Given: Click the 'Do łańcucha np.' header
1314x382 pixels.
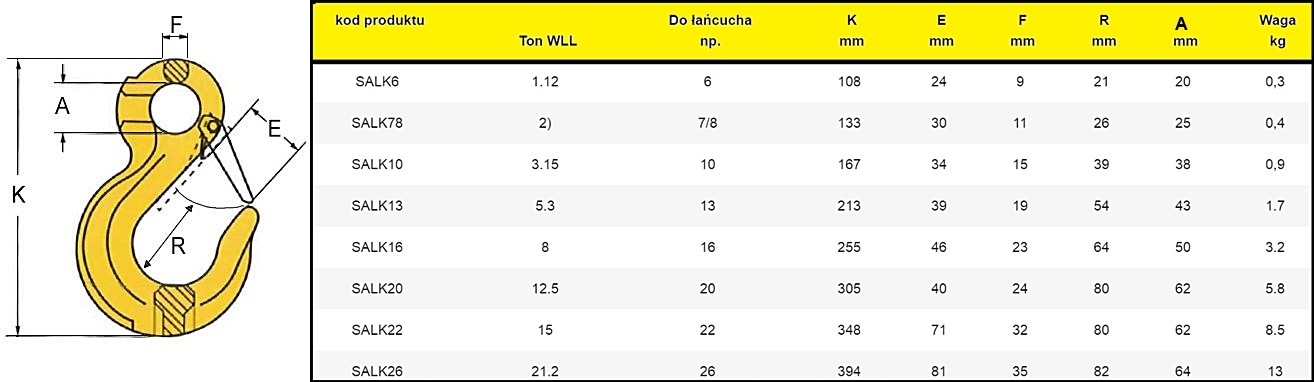Looking at the screenshot, I should (x=710, y=31).
